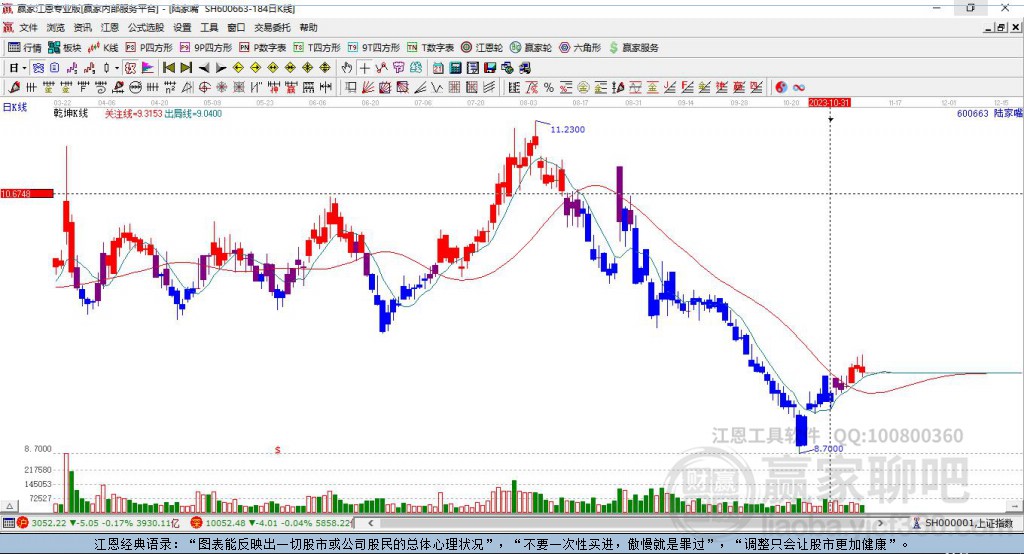1024x554 pixels.
Task: Expand the 日 period dropdown arrow
Action: (x=24, y=68)
